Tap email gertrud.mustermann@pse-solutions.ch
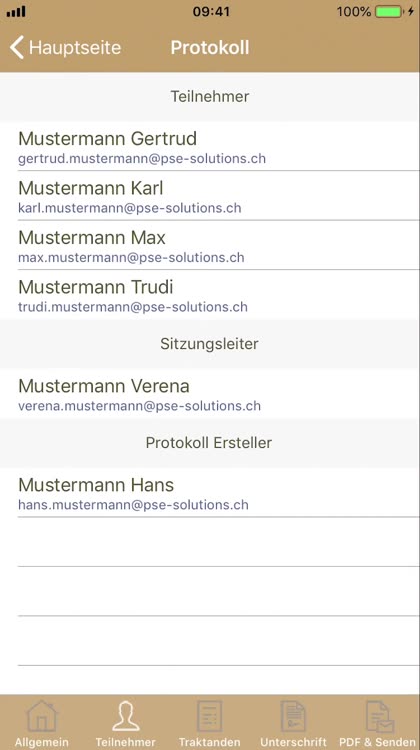The image size is (420, 750). (x=142, y=158)
